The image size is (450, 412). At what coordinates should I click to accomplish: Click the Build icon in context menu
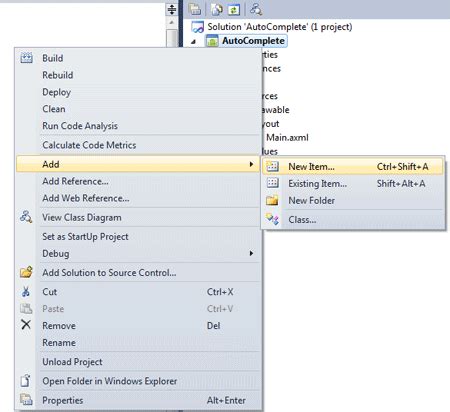[26, 58]
